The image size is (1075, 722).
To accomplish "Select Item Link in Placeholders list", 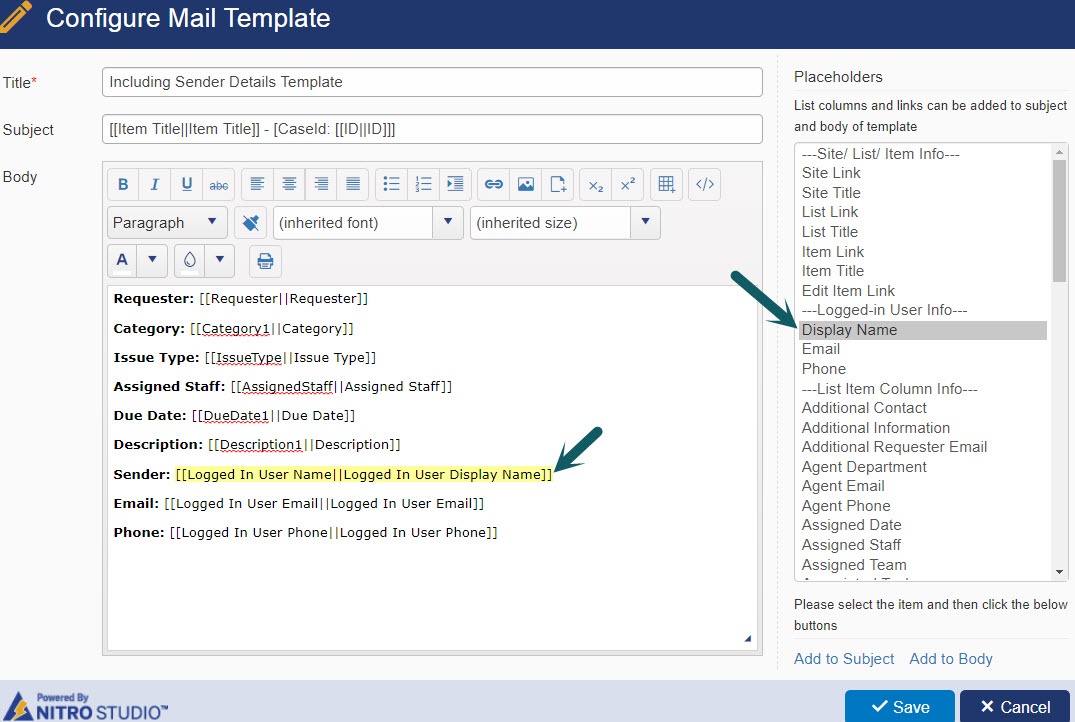I will point(833,252).
